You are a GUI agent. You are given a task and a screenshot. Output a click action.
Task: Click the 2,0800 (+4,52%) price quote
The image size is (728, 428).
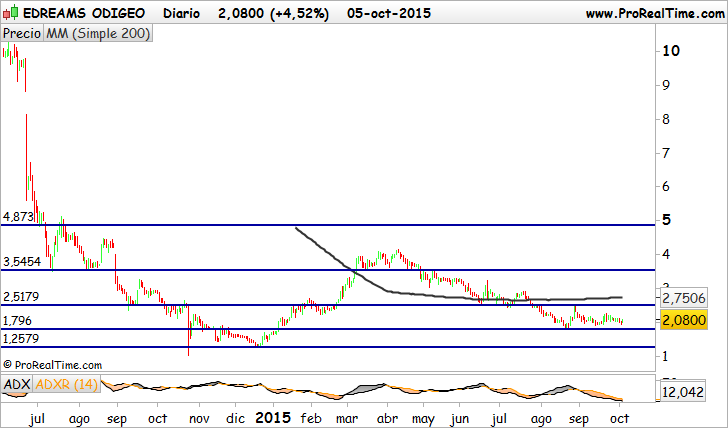[x=273, y=13]
